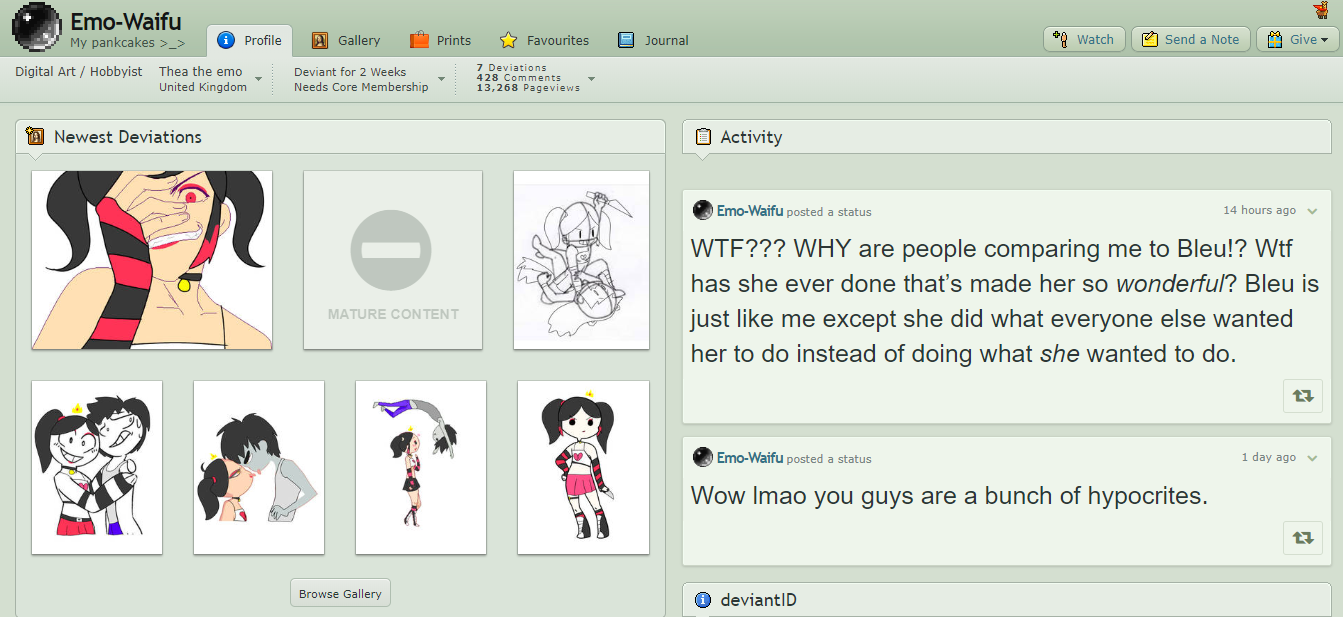The width and height of the screenshot is (1343, 617).
Task: Open the Give dropdown menu
Action: click(x=1298, y=39)
